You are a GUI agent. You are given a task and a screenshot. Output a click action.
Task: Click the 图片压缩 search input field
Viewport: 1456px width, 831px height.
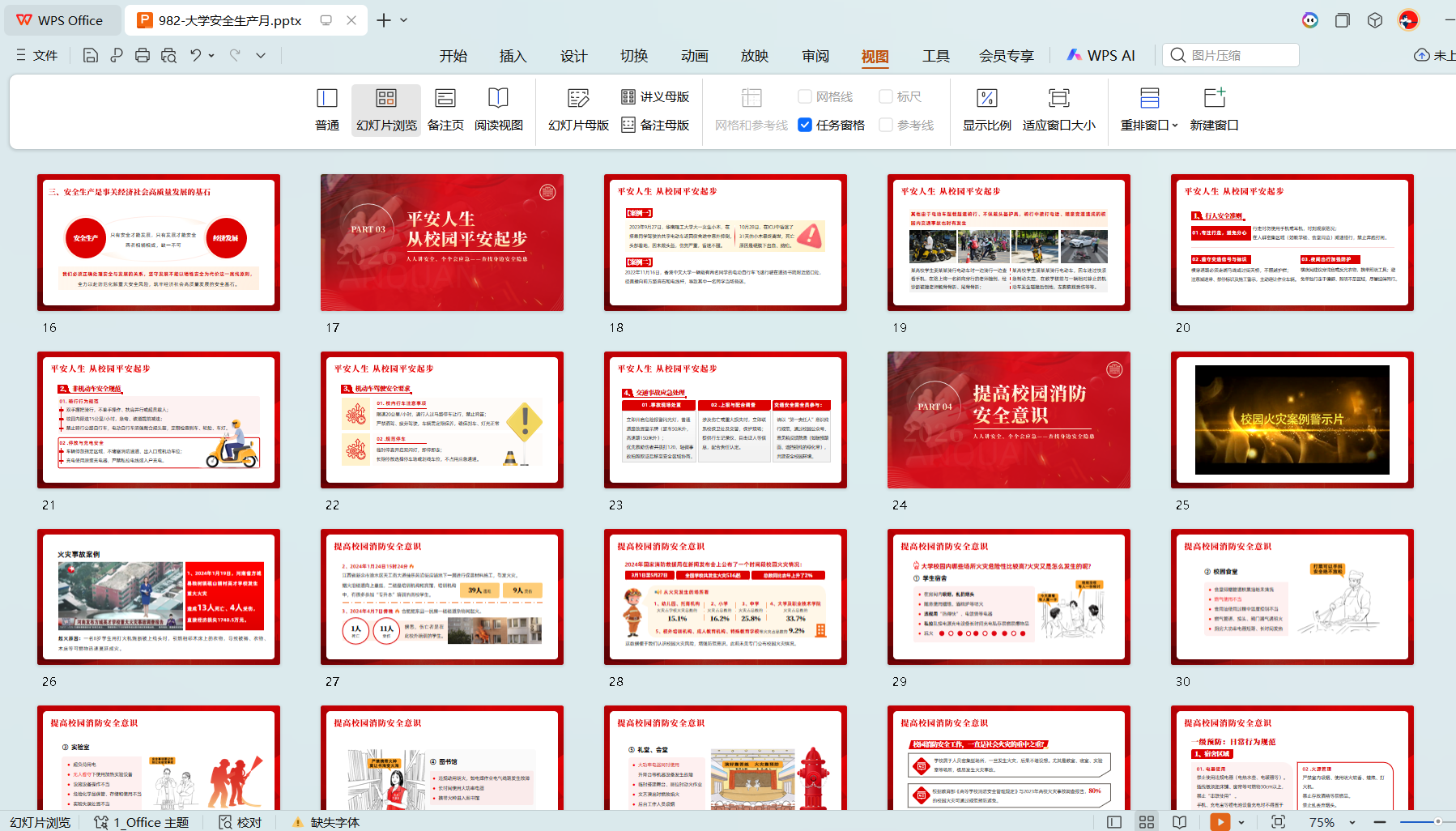click(1231, 55)
